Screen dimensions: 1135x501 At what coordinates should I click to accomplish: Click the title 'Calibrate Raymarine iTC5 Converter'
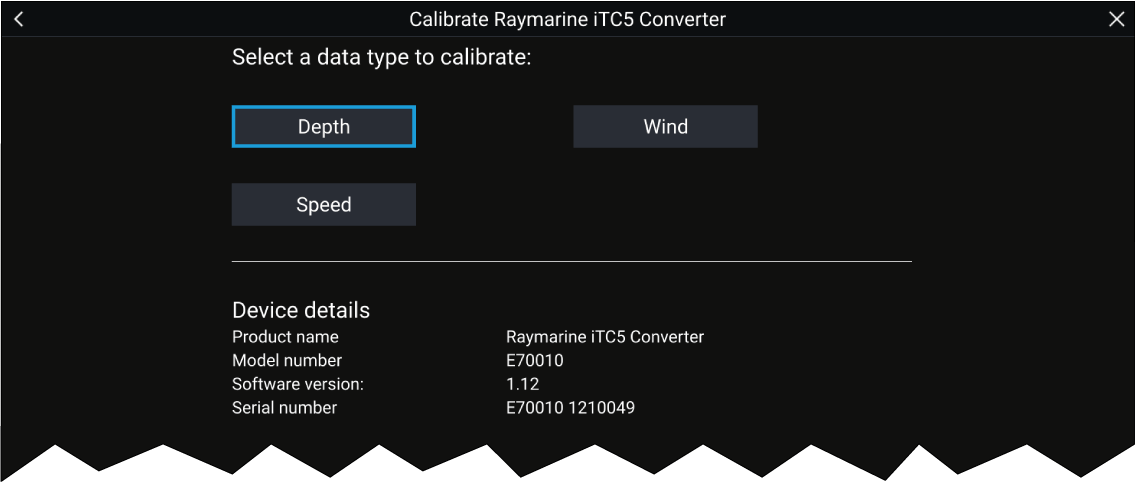(568, 20)
